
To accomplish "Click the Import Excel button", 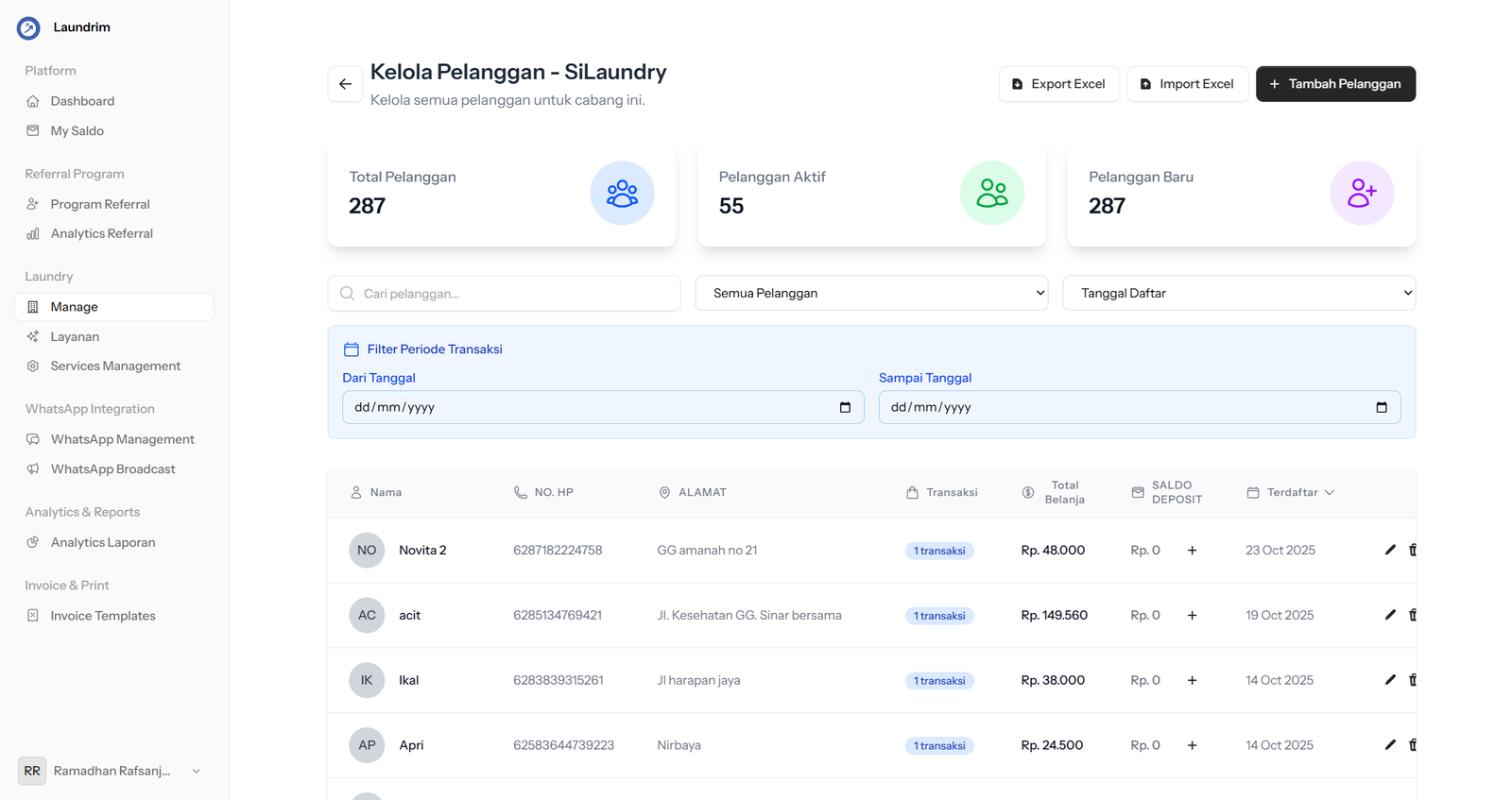I will click(x=1187, y=84).
